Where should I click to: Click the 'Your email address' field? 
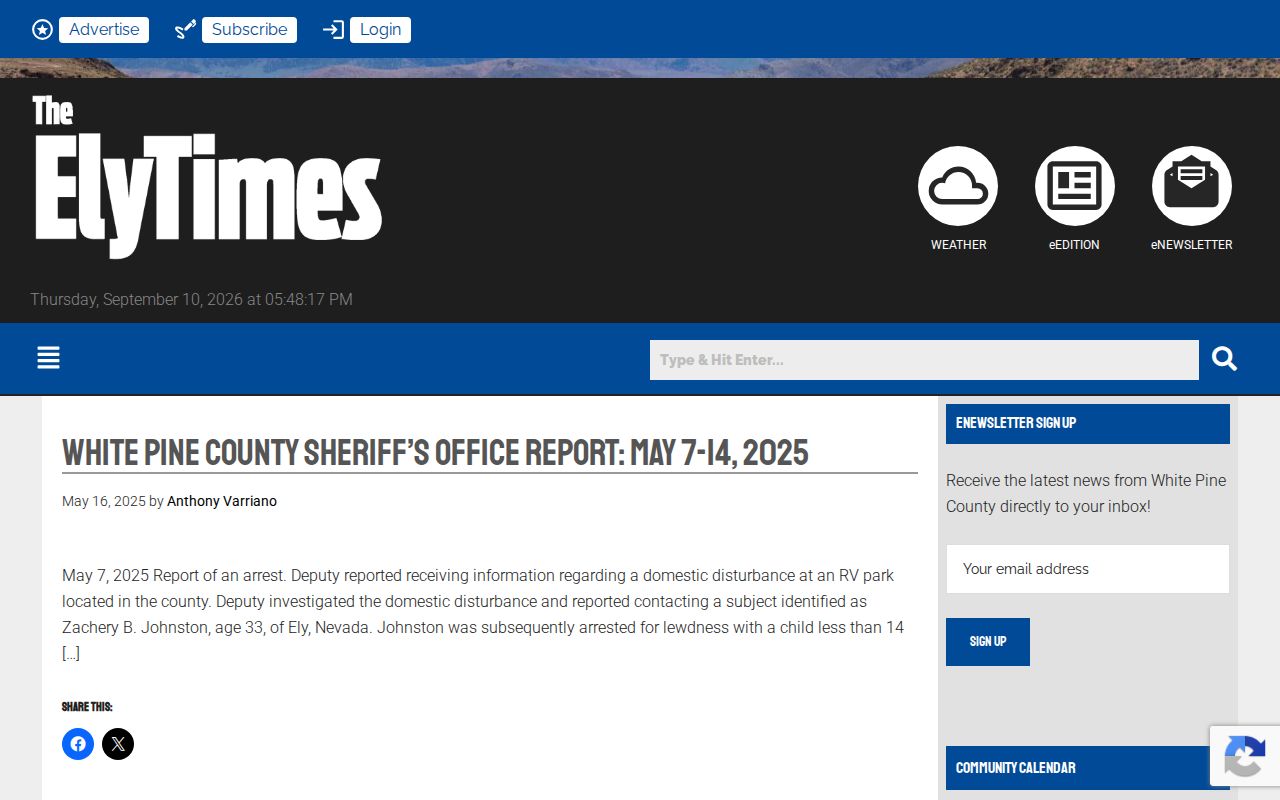click(1088, 569)
